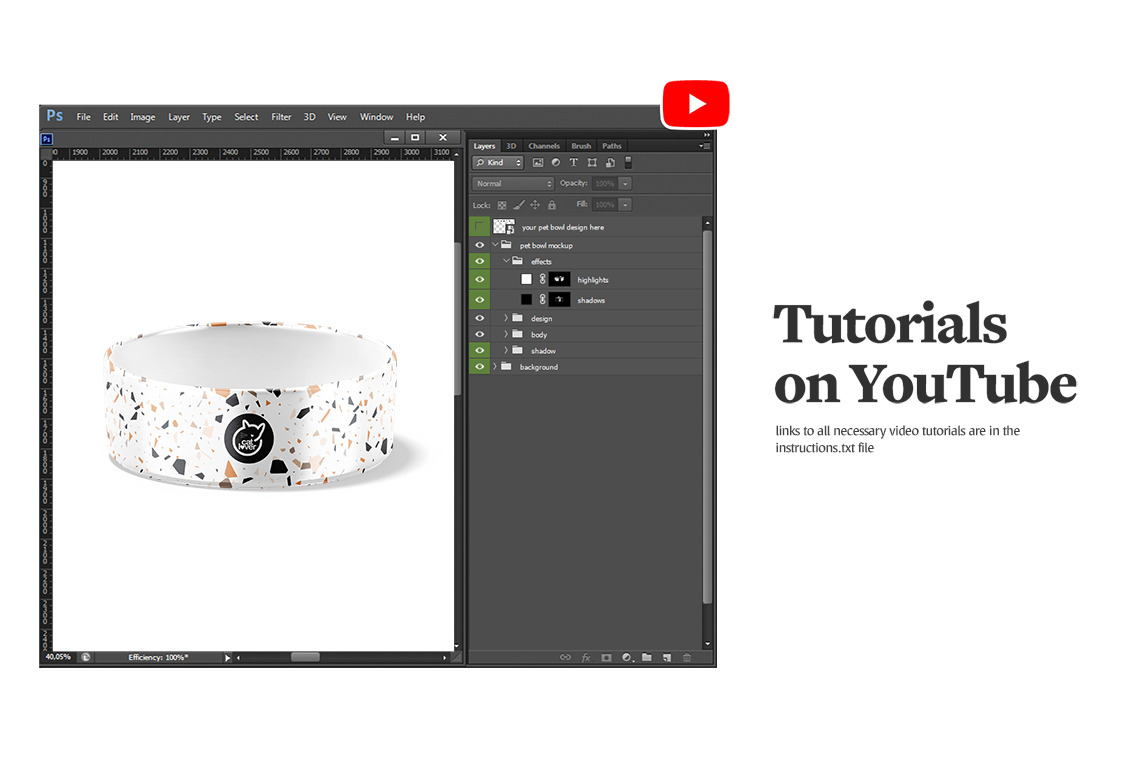Expand the design layer group

506,318
